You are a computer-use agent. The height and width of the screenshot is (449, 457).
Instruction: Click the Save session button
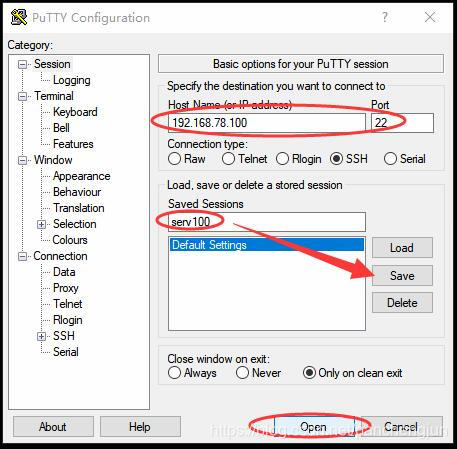[x=402, y=276]
